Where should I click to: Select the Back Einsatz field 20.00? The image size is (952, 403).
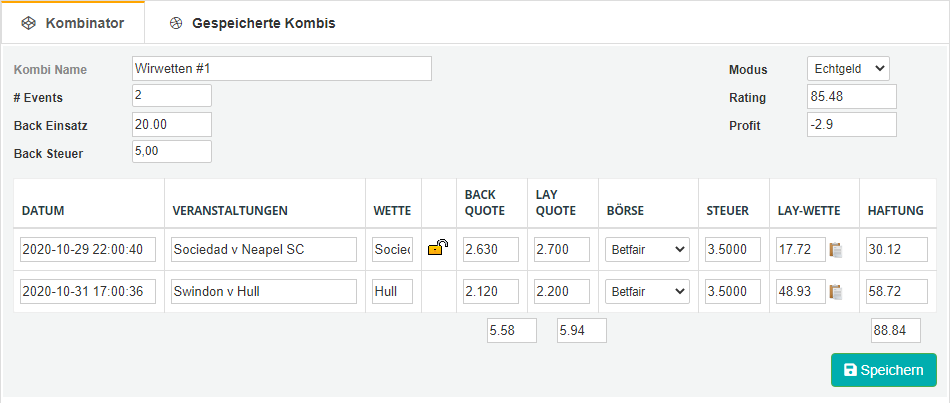pos(172,124)
